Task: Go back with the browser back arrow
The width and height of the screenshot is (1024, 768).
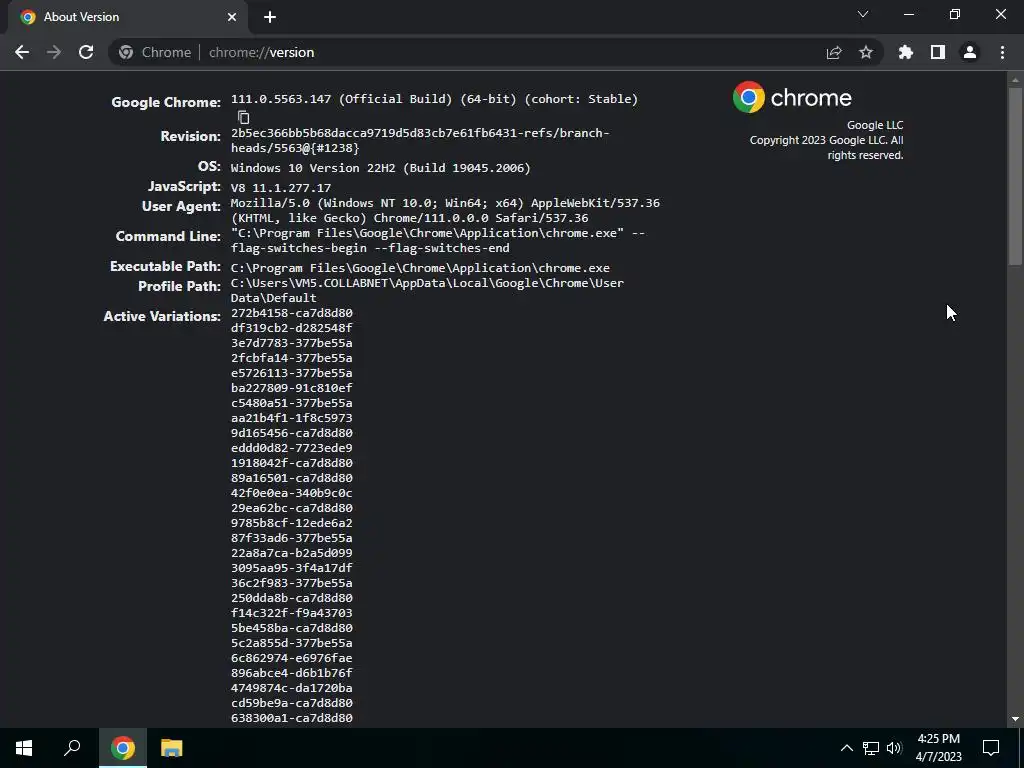Action: click(x=22, y=52)
